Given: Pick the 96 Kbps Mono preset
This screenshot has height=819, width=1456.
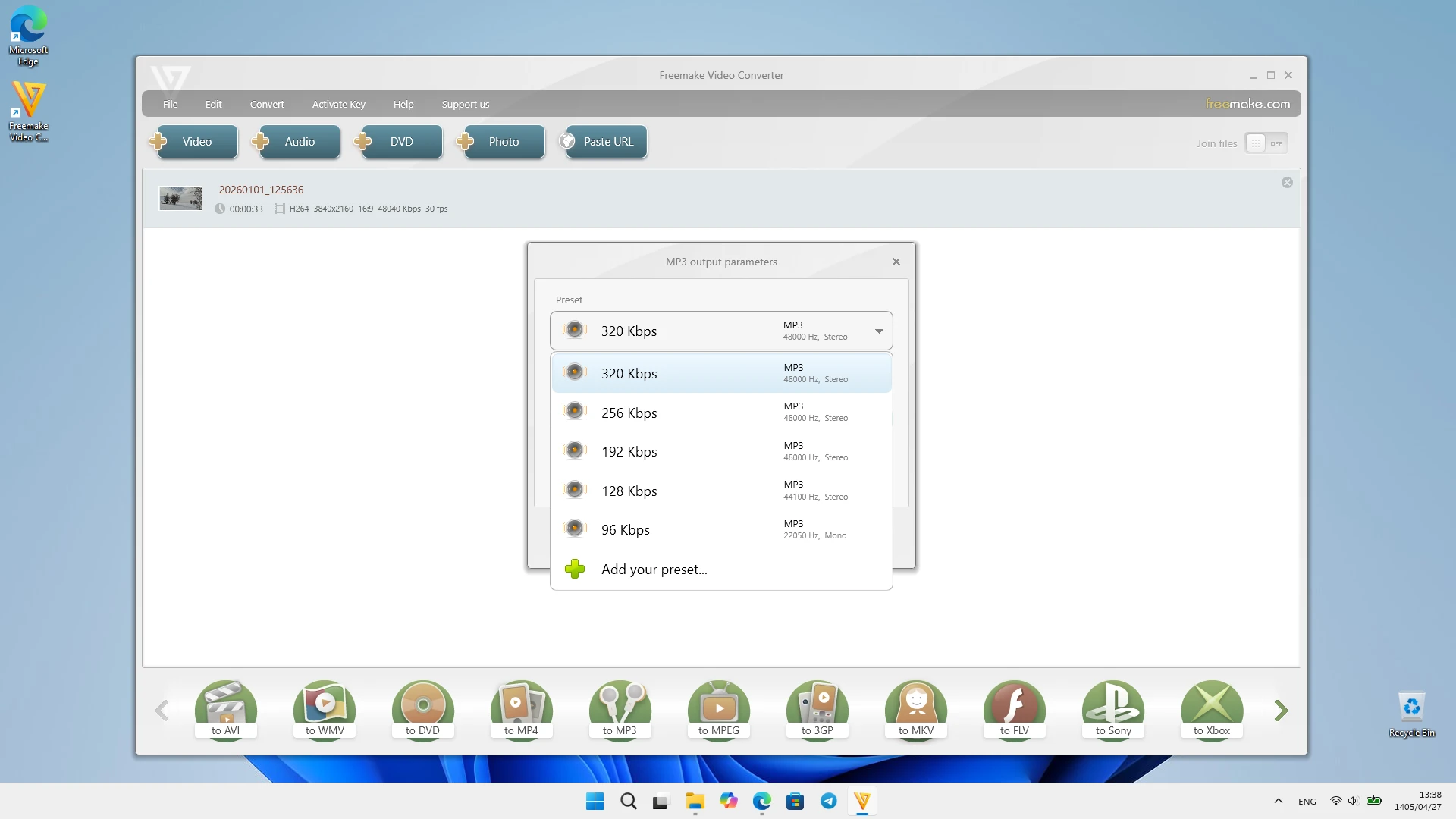Looking at the screenshot, I should [x=721, y=529].
